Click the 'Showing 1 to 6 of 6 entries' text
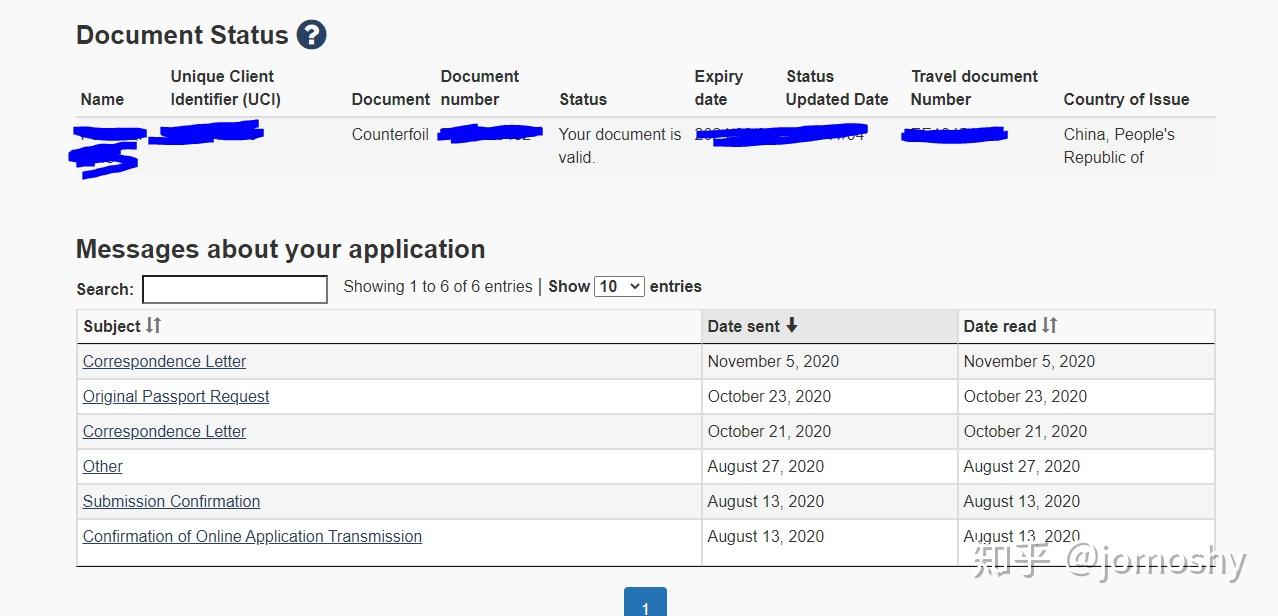 pos(437,287)
